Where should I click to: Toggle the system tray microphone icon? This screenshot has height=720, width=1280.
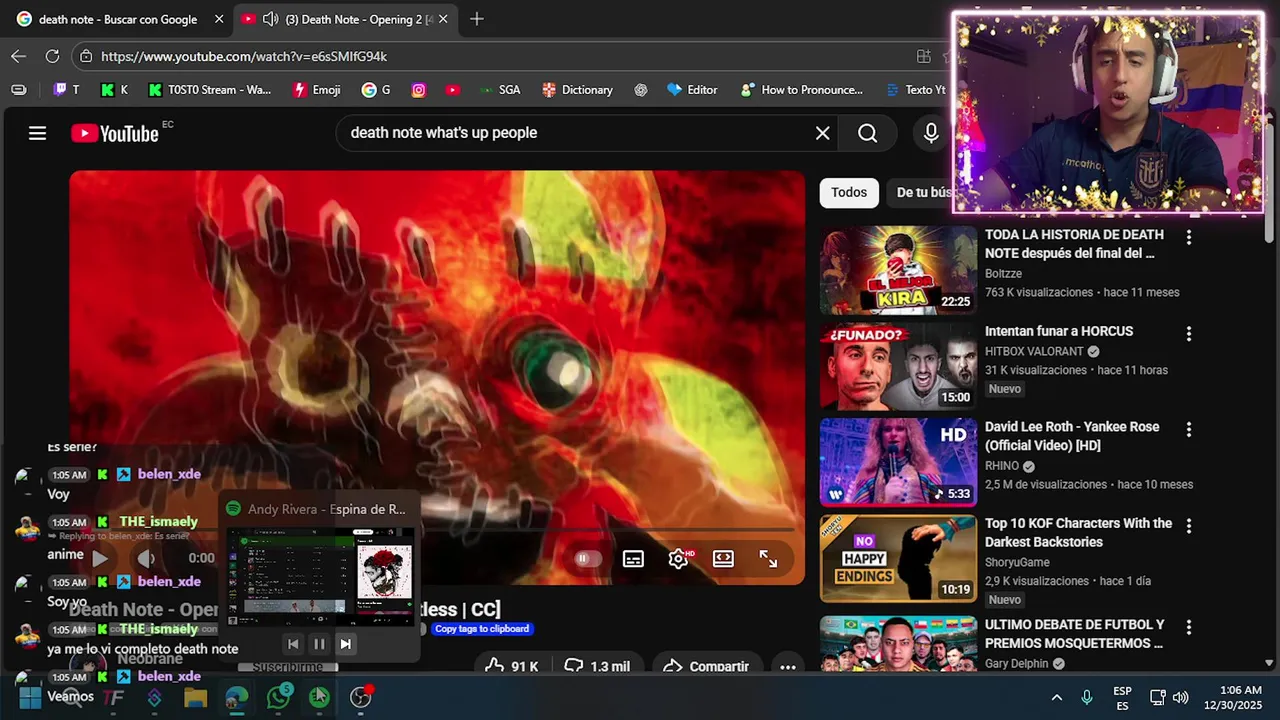(x=1087, y=697)
